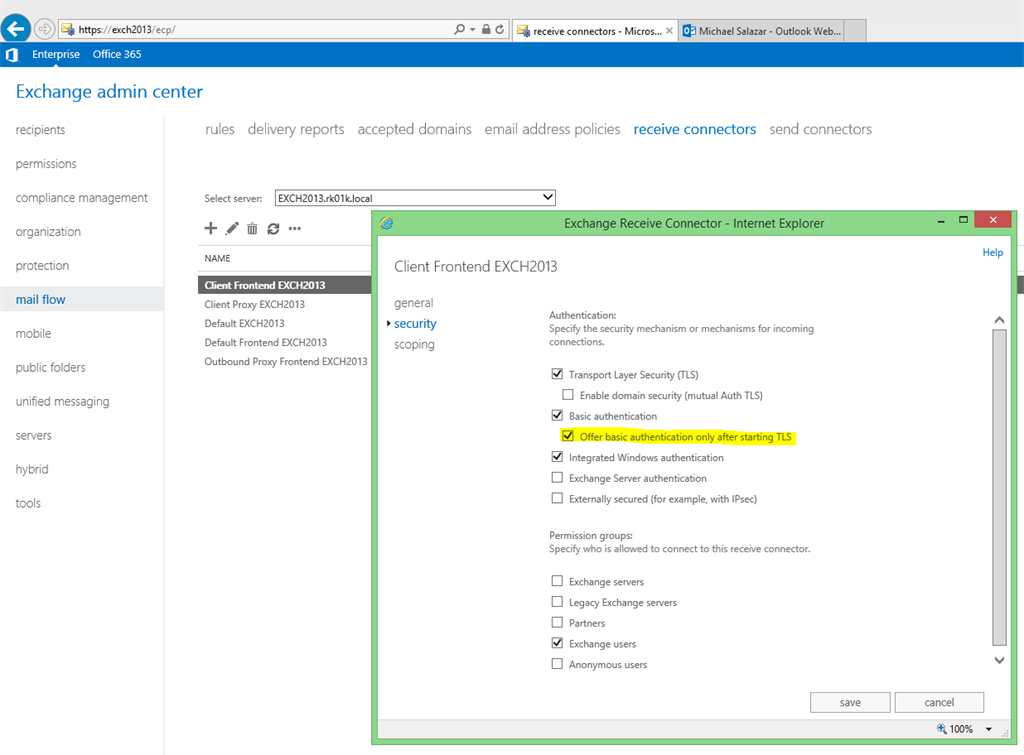Edit selected connector with pencil icon
Image resolution: width=1024 pixels, height=755 pixels.
[x=232, y=228]
